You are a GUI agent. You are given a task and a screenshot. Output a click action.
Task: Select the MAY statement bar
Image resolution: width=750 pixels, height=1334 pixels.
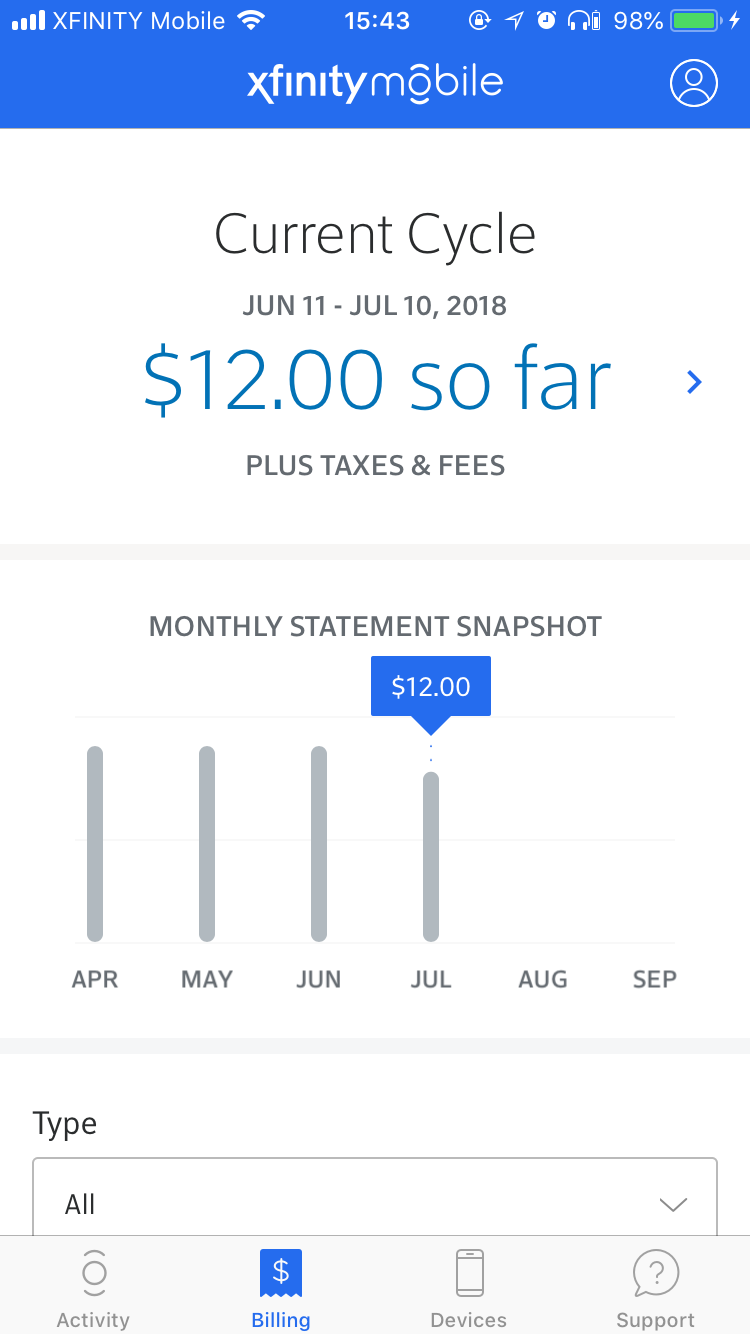[x=207, y=844]
